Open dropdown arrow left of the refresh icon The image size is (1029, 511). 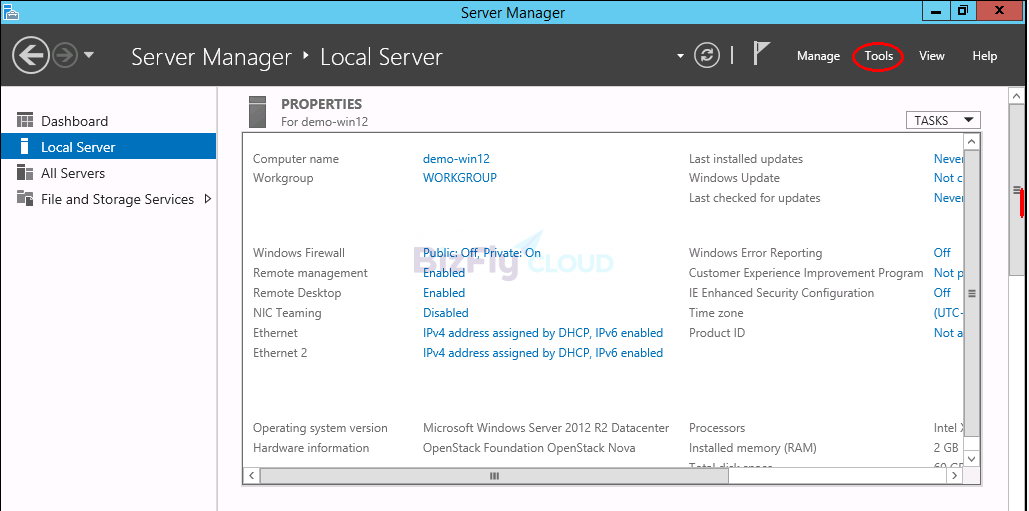[680, 56]
